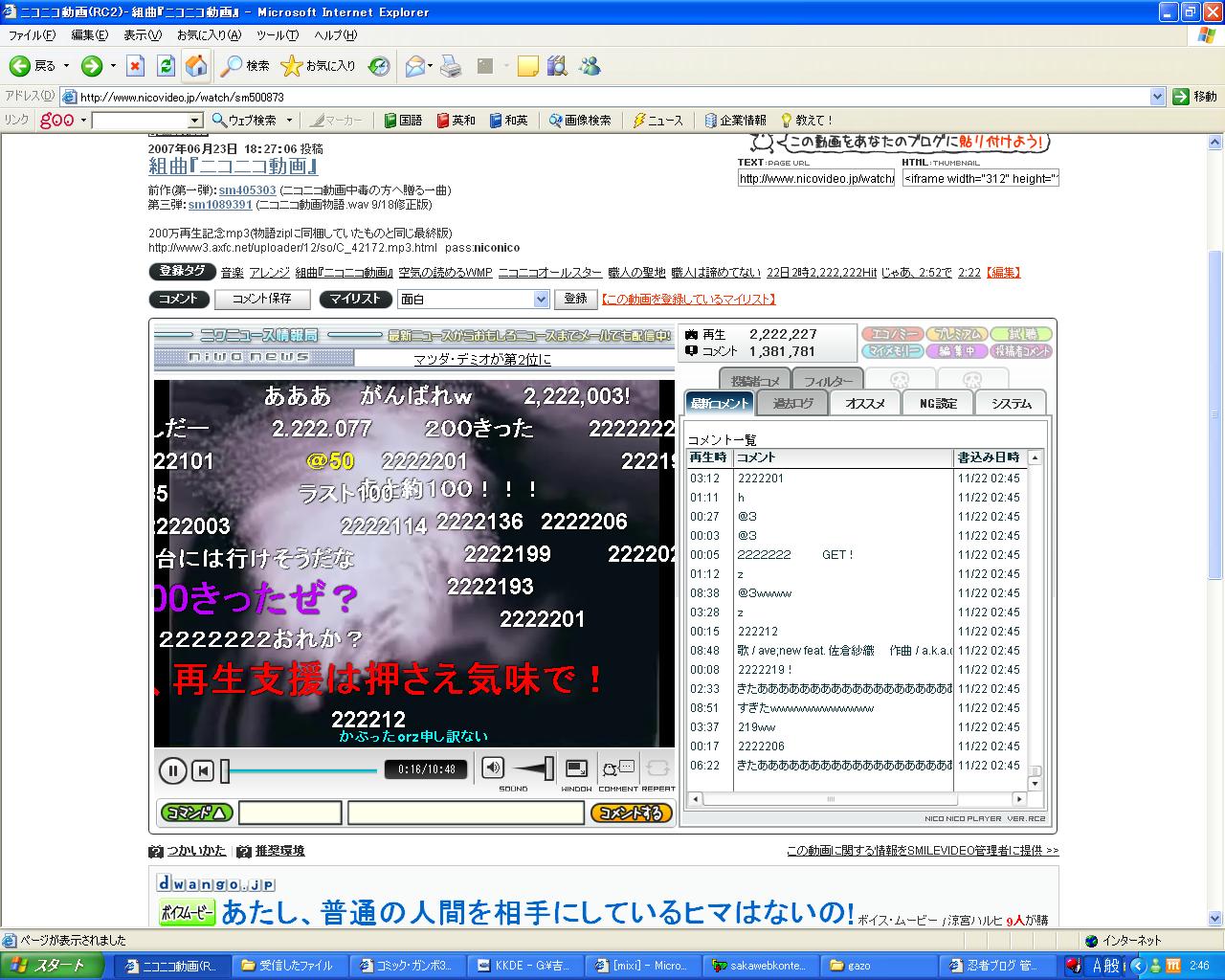Submit comment with コメントする button
The width and height of the screenshot is (1225, 980).
(x=631, y=813)
